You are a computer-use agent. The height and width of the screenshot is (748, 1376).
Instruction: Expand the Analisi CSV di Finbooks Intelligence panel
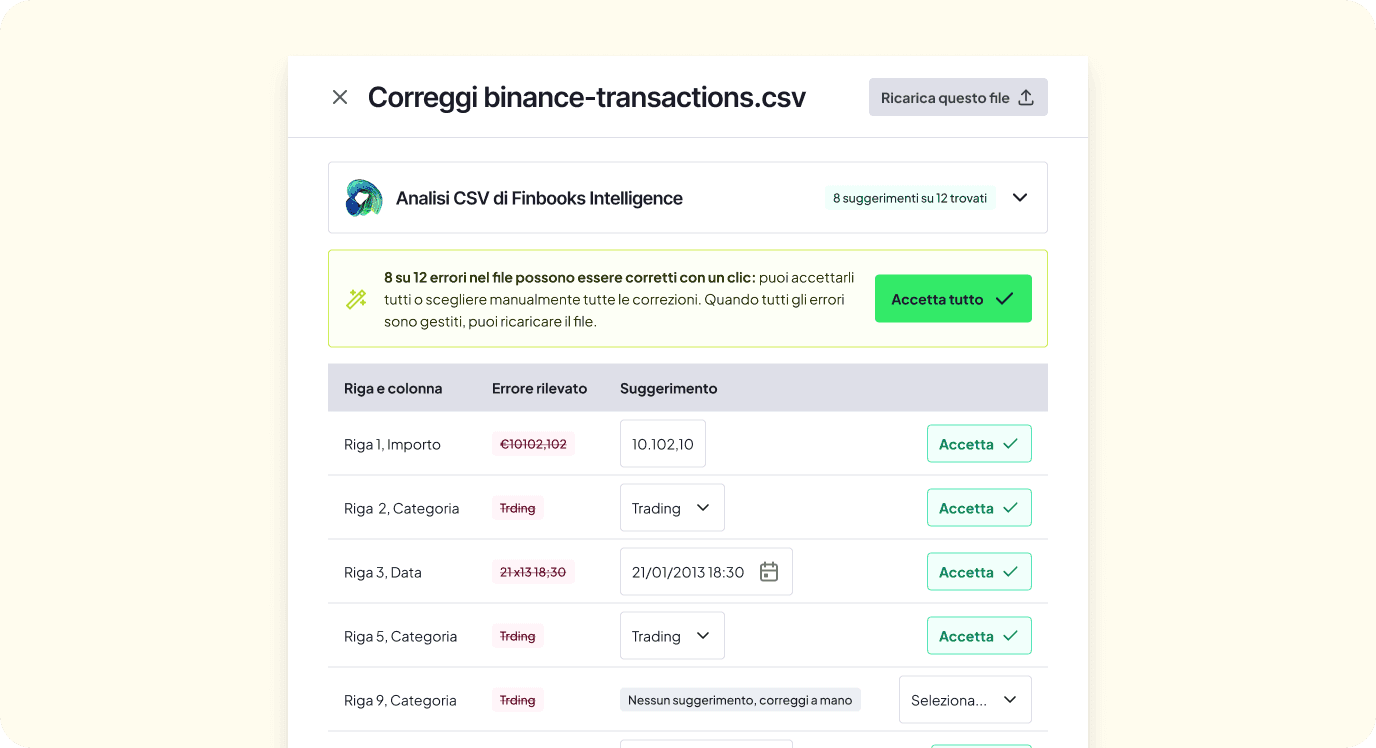(x=1020, y=198)
